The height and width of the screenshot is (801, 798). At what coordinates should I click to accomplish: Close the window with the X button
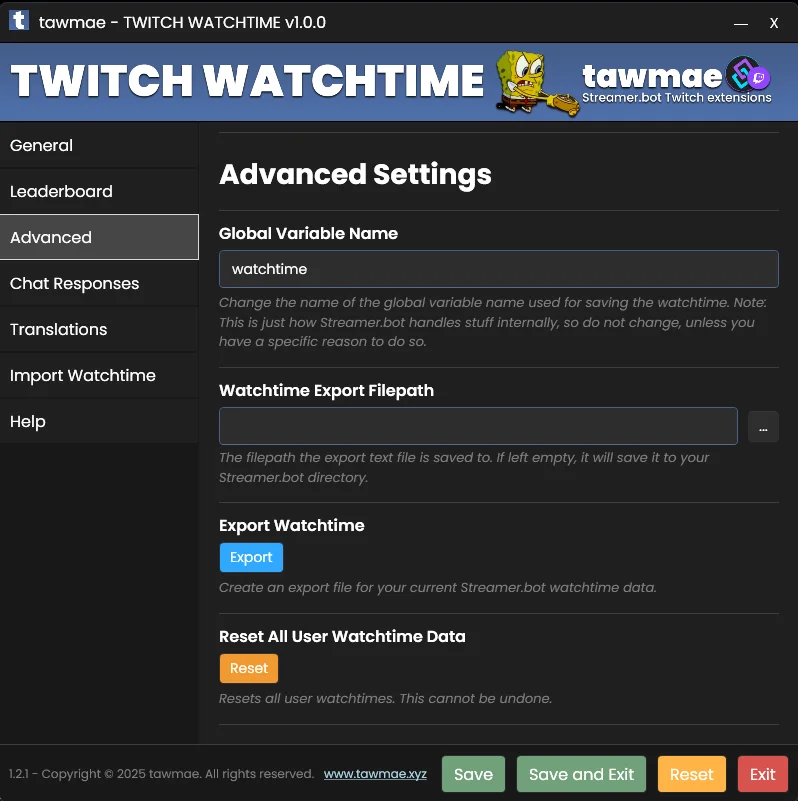(x=774, y=23)
